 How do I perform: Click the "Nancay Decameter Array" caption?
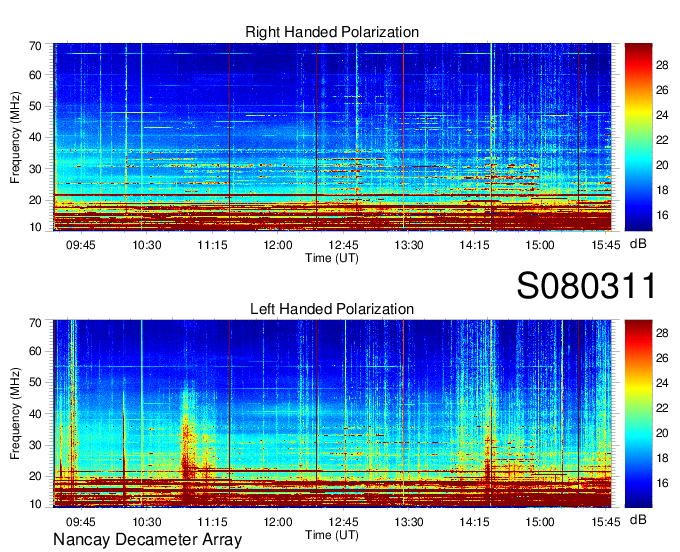pyautogui.click(x=147, y=539)
